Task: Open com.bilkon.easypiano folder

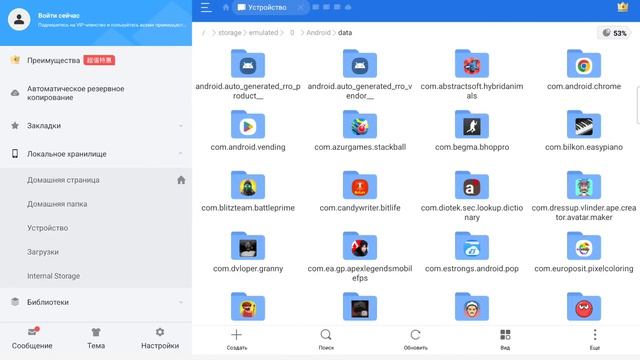Action: [x=584, y=131]
